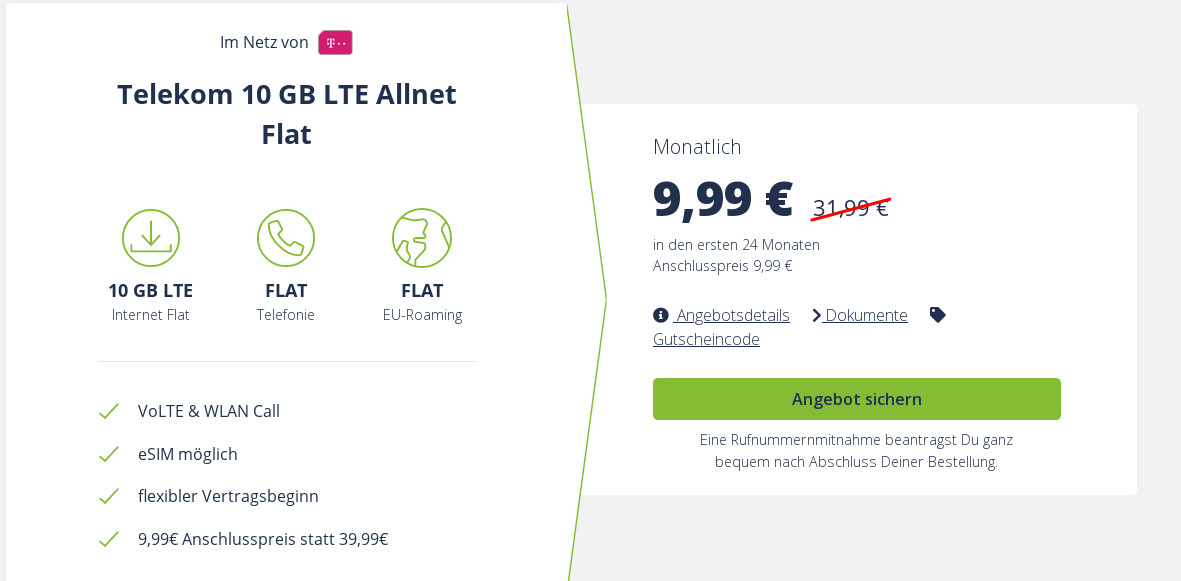
Task: Open the Gutscheincode link
Action: [706, 339]
